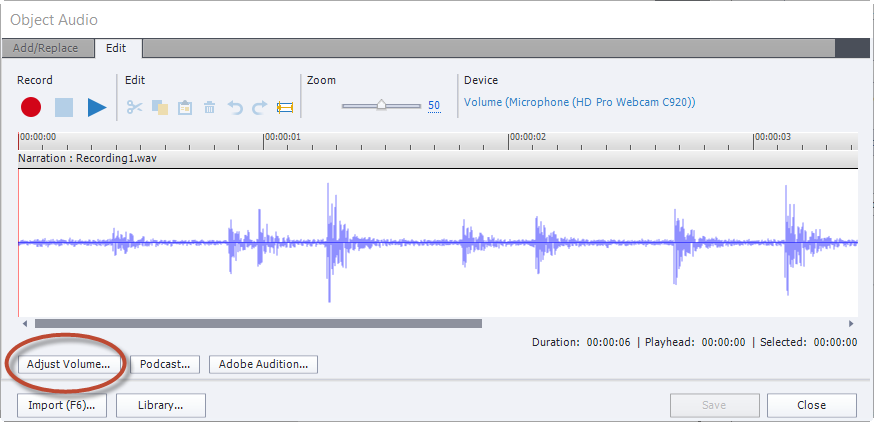
Task: Play the narration audio
Action: coord(97,107)
